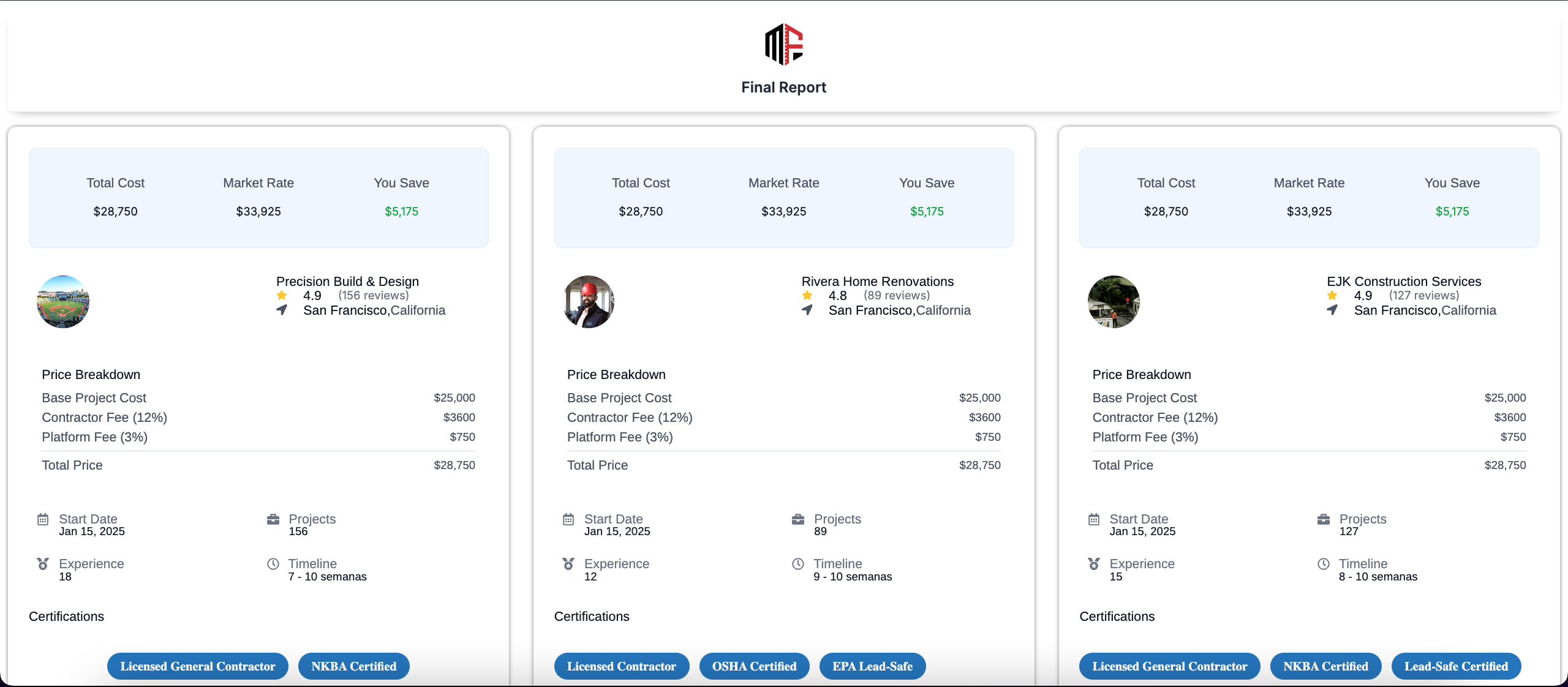Click NKBA Certified badge in EJK card
Screen dimensions: 1568x687
pos(1326,666)
